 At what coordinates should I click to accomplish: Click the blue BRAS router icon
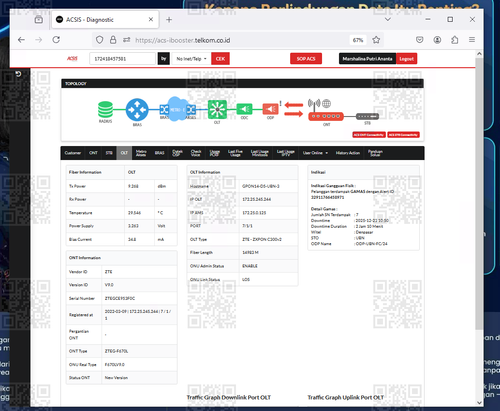point(137,109)
